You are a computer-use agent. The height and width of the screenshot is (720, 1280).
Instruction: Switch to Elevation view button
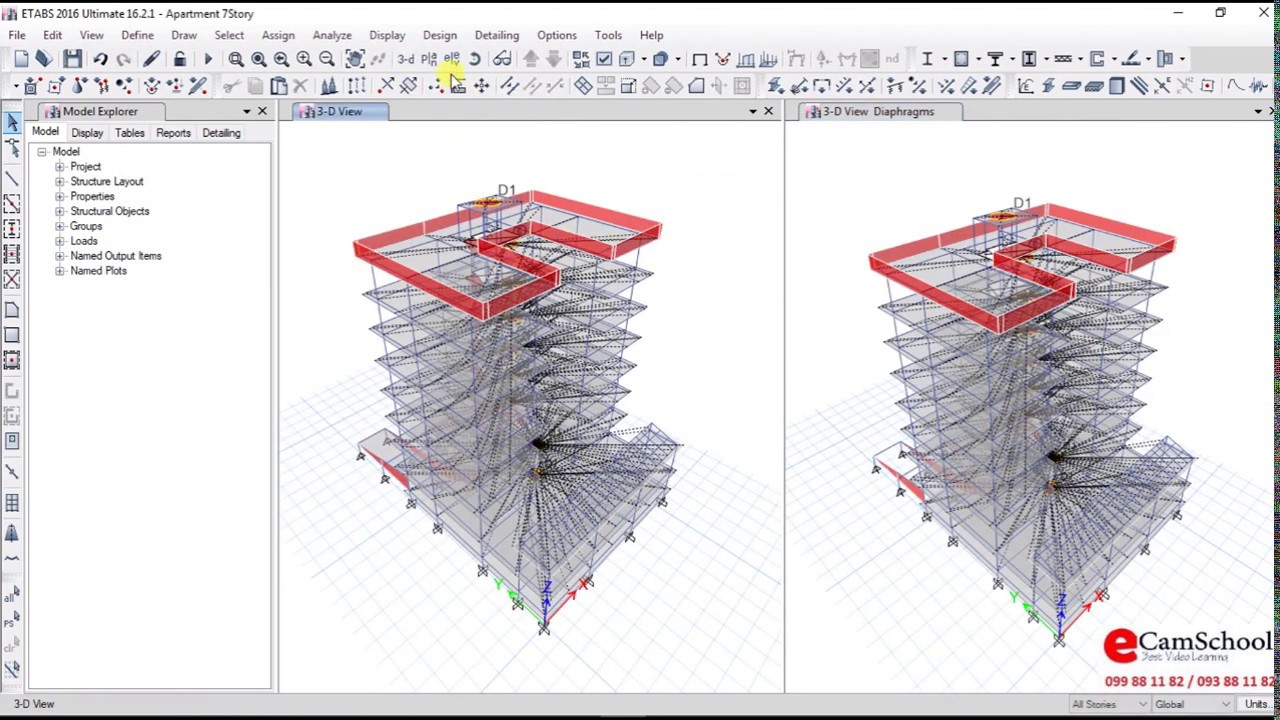pyautogui.click(x=452, y=59)
